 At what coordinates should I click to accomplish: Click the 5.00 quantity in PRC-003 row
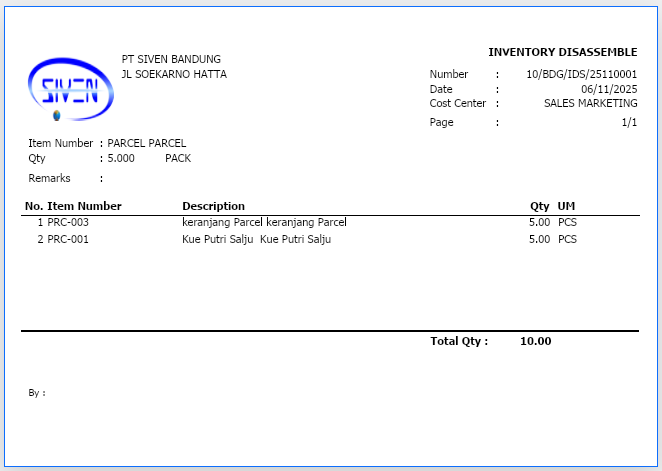[x=540, y=222]
